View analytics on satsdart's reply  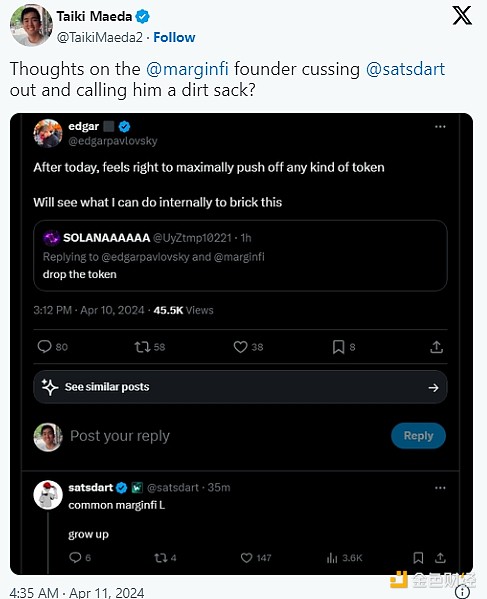tap(332, 558)
